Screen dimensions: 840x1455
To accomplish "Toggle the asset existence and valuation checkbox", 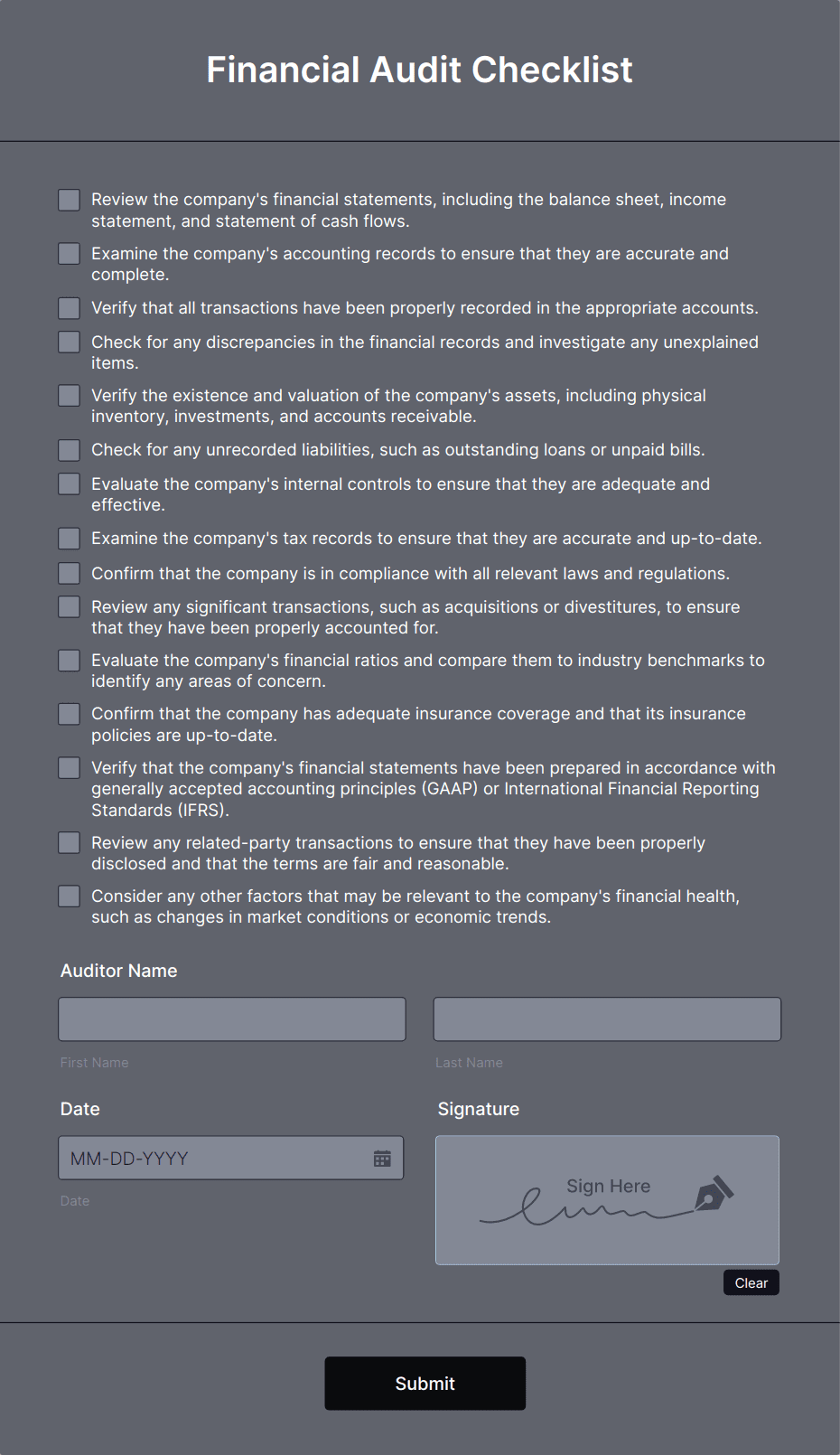I will [69, 395].
